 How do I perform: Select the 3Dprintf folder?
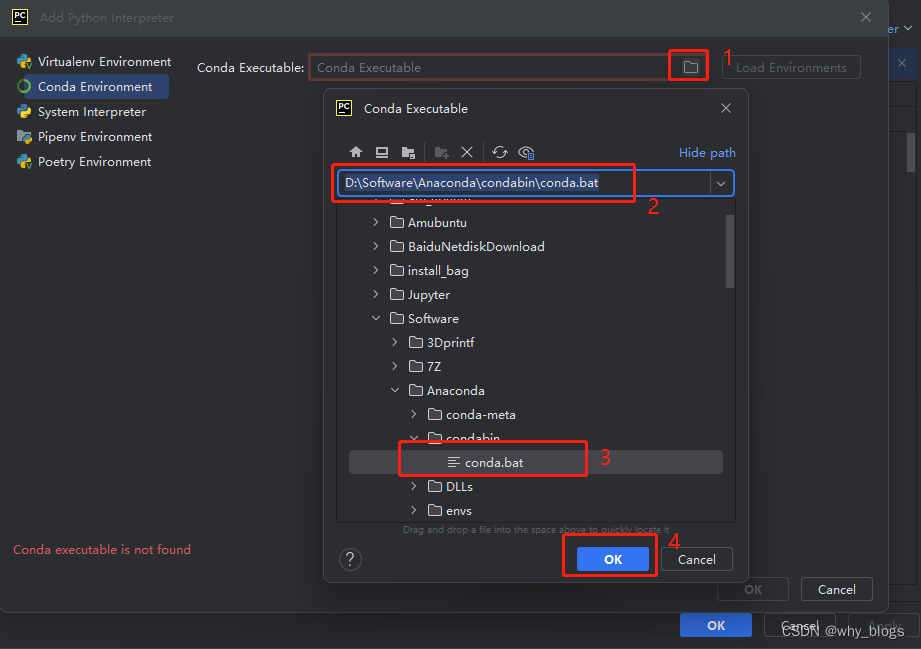(x=441, y=342)
